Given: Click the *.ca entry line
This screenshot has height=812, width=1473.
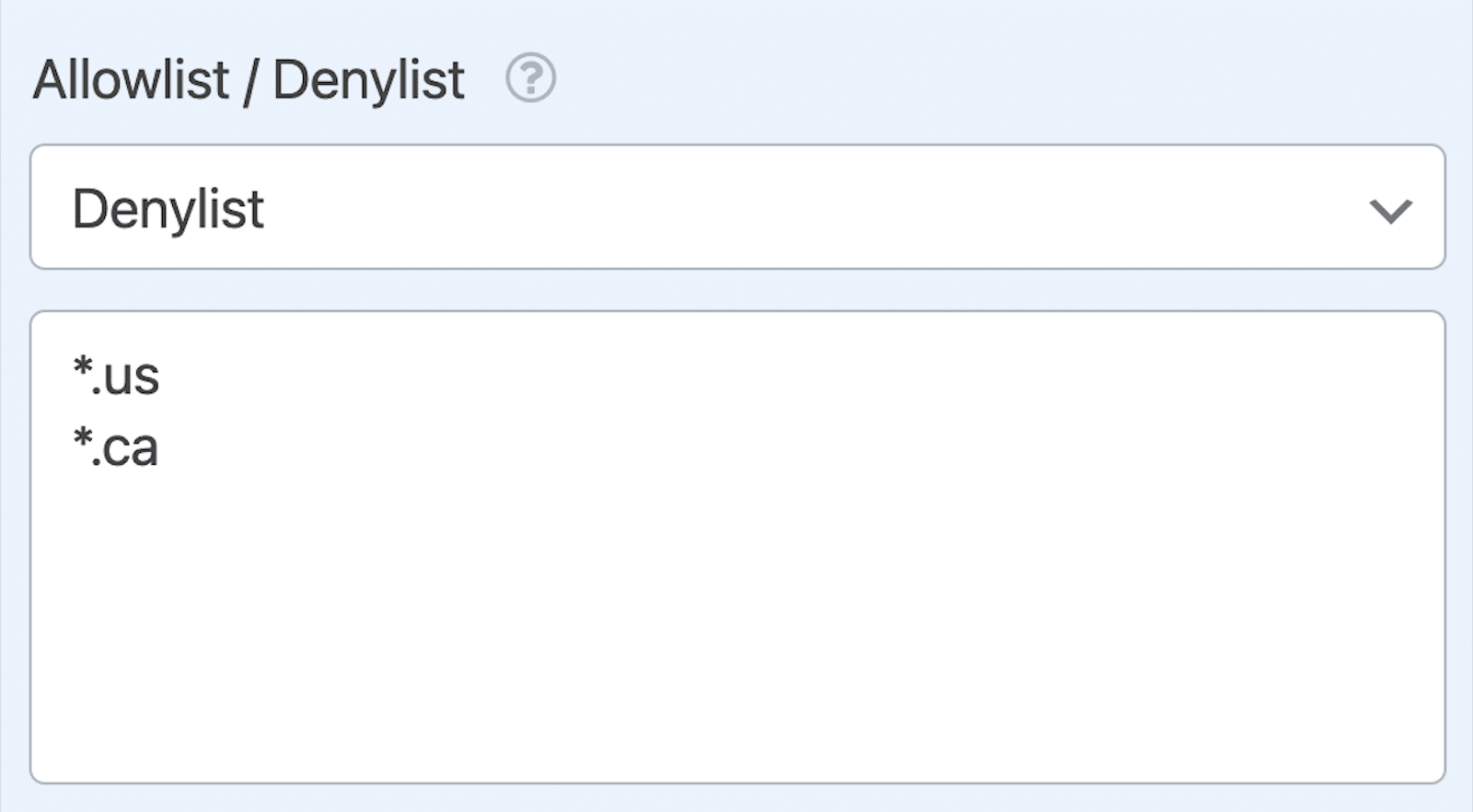Looking at the screenshot, I should [x=116, y=448].
